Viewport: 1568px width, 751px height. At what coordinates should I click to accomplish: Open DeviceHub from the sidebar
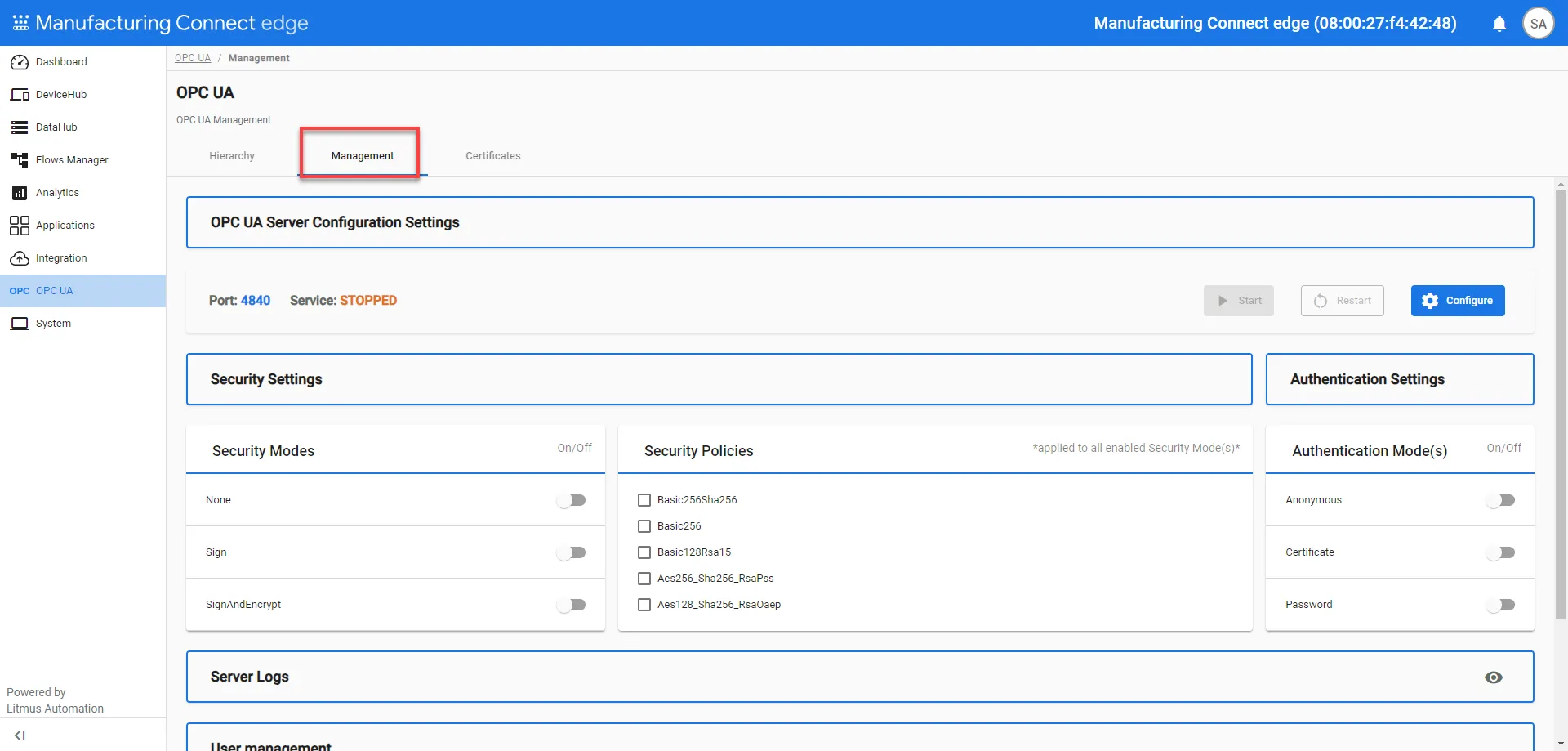(x=83, y=95)
